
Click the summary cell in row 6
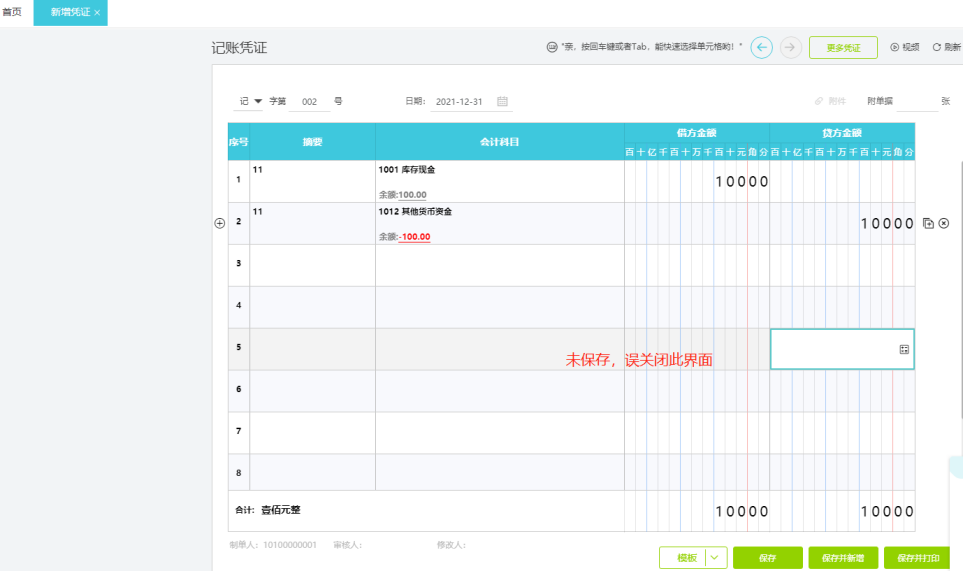tap(312, 391)
